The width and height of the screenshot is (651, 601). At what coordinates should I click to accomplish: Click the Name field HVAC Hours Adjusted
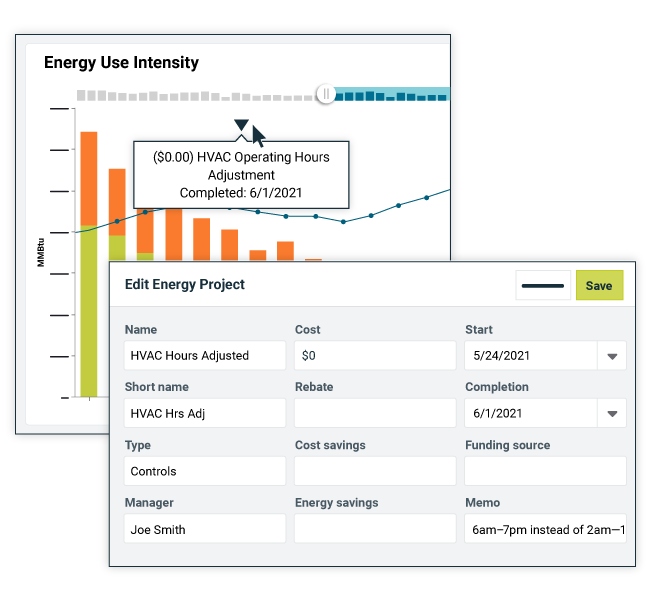click(x=205, y=356)
